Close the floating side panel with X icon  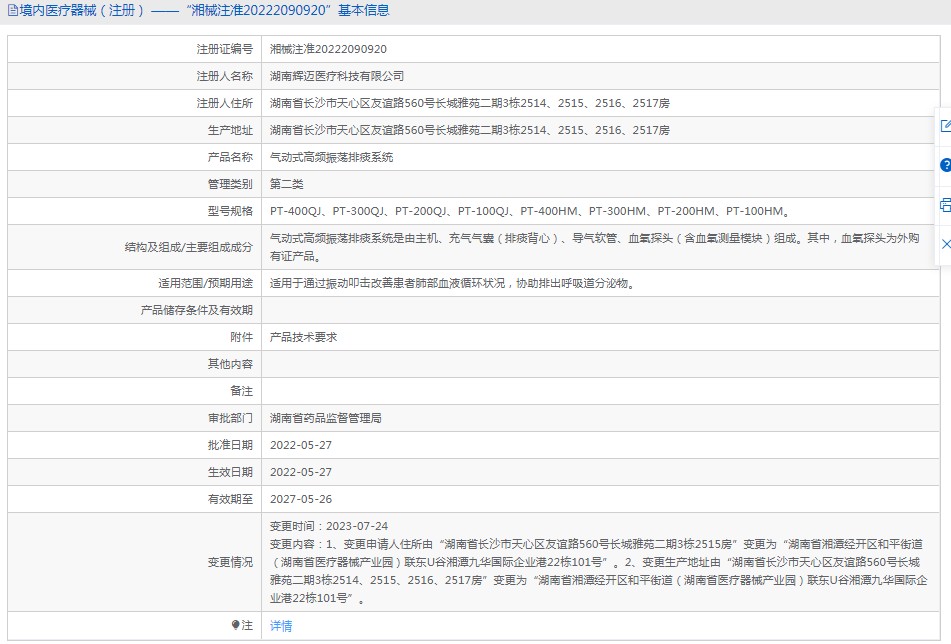coord(946,244)
